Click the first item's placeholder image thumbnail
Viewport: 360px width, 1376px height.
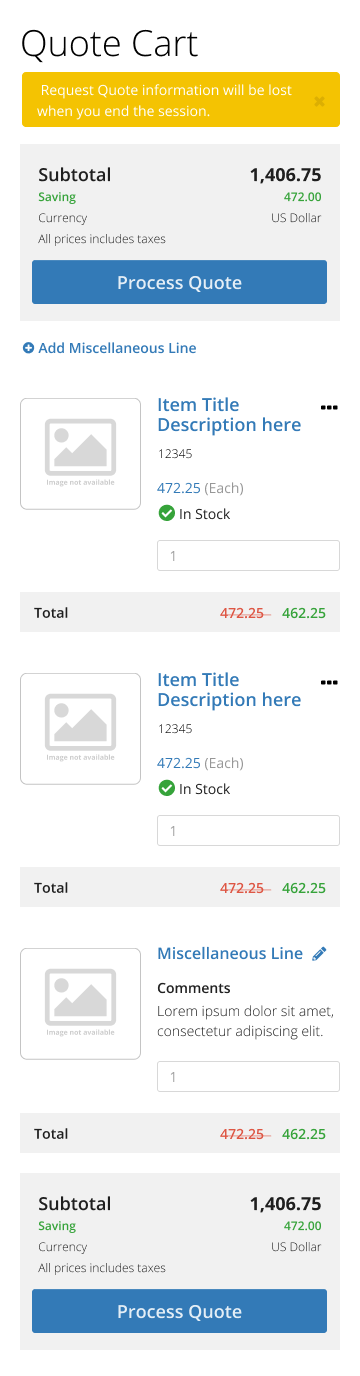(x=81, y=454)
